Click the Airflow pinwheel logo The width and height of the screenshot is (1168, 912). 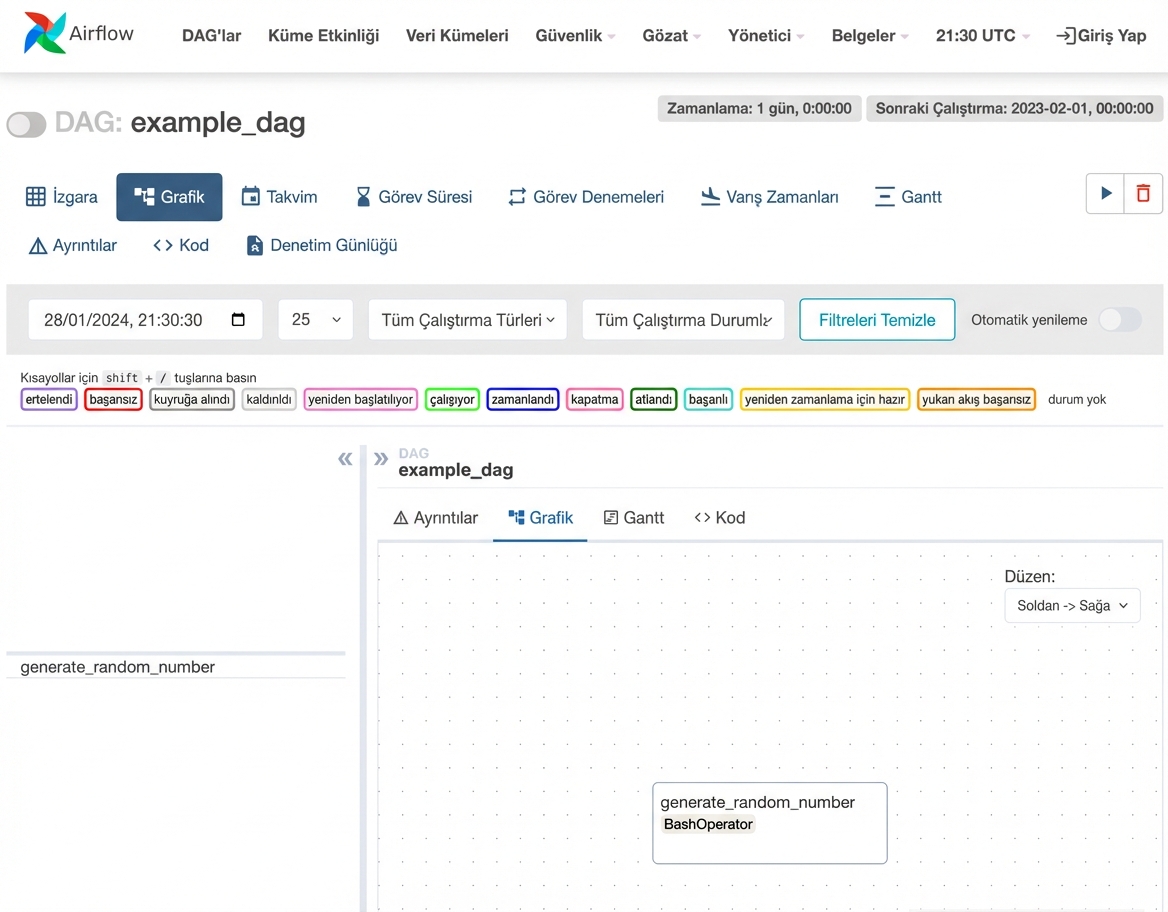(x=45, y=34)
